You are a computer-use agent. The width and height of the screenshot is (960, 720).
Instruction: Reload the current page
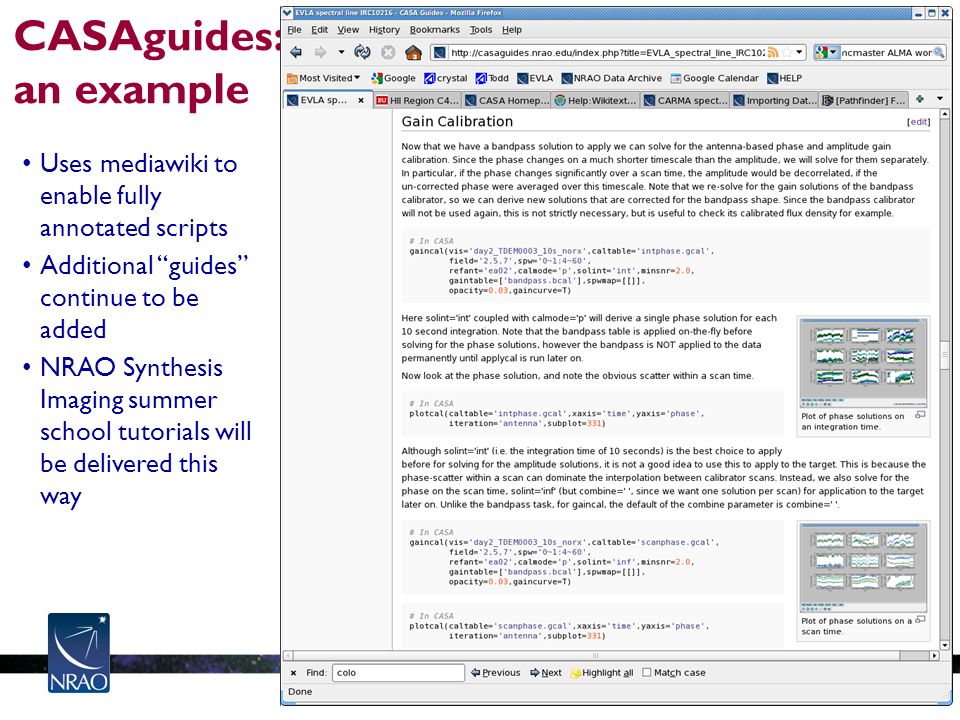tap(362, 53)
